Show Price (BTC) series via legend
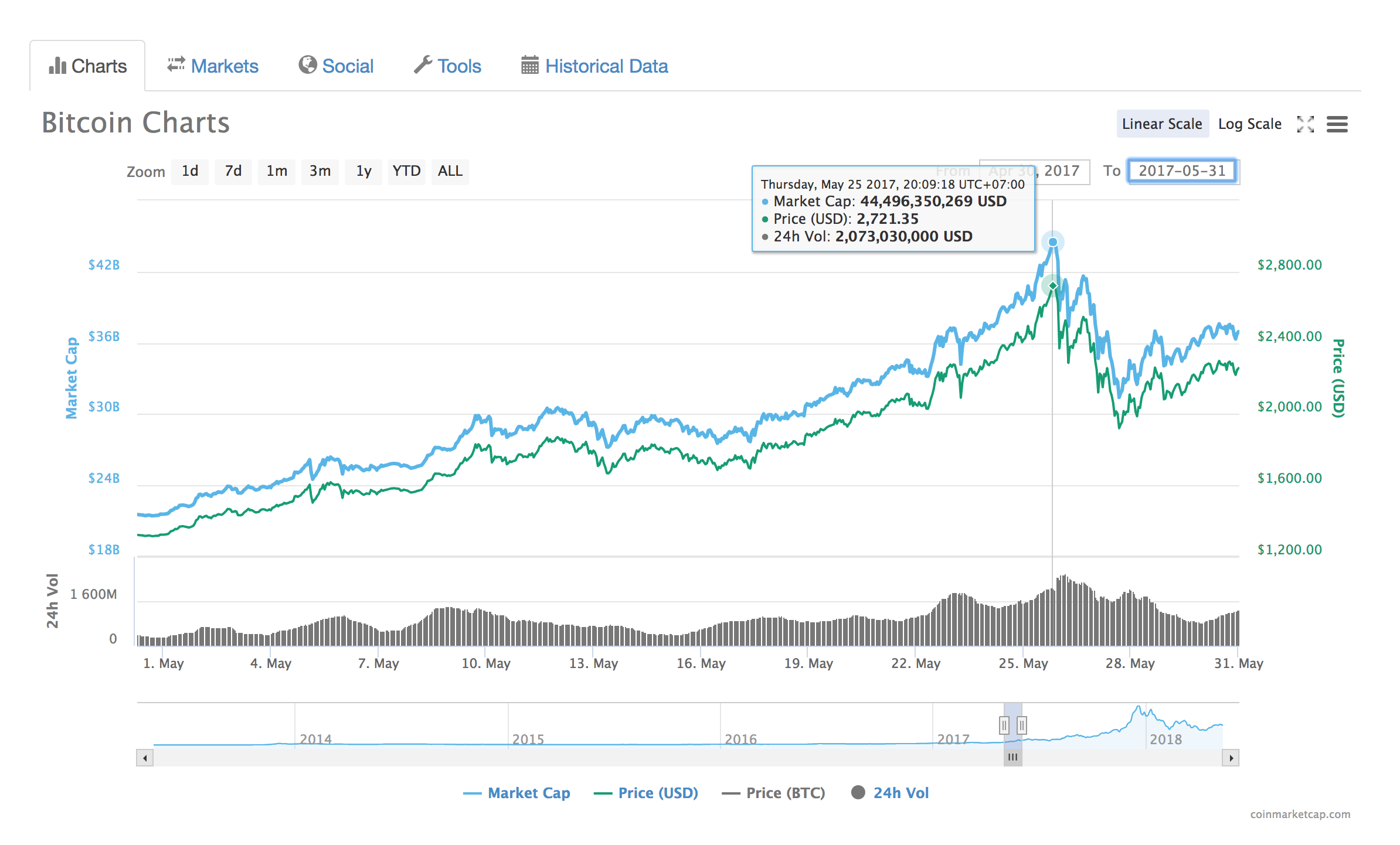This screenshot has height=845, width=1400. [784, 793]
